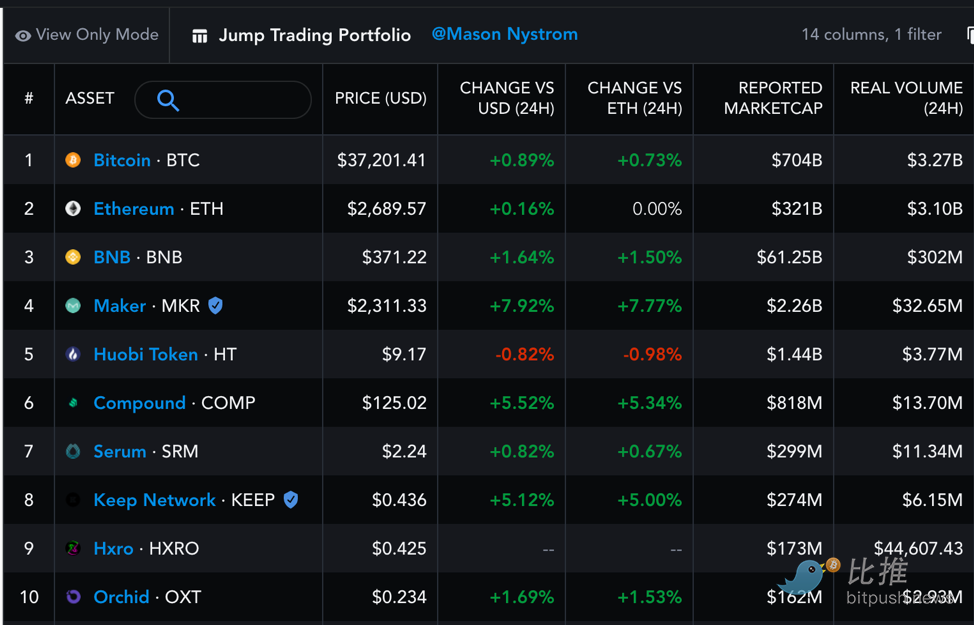Open the @Mason Nystrom profile link
Viewport: 974px width, 625px height.
tap(504, 34)
